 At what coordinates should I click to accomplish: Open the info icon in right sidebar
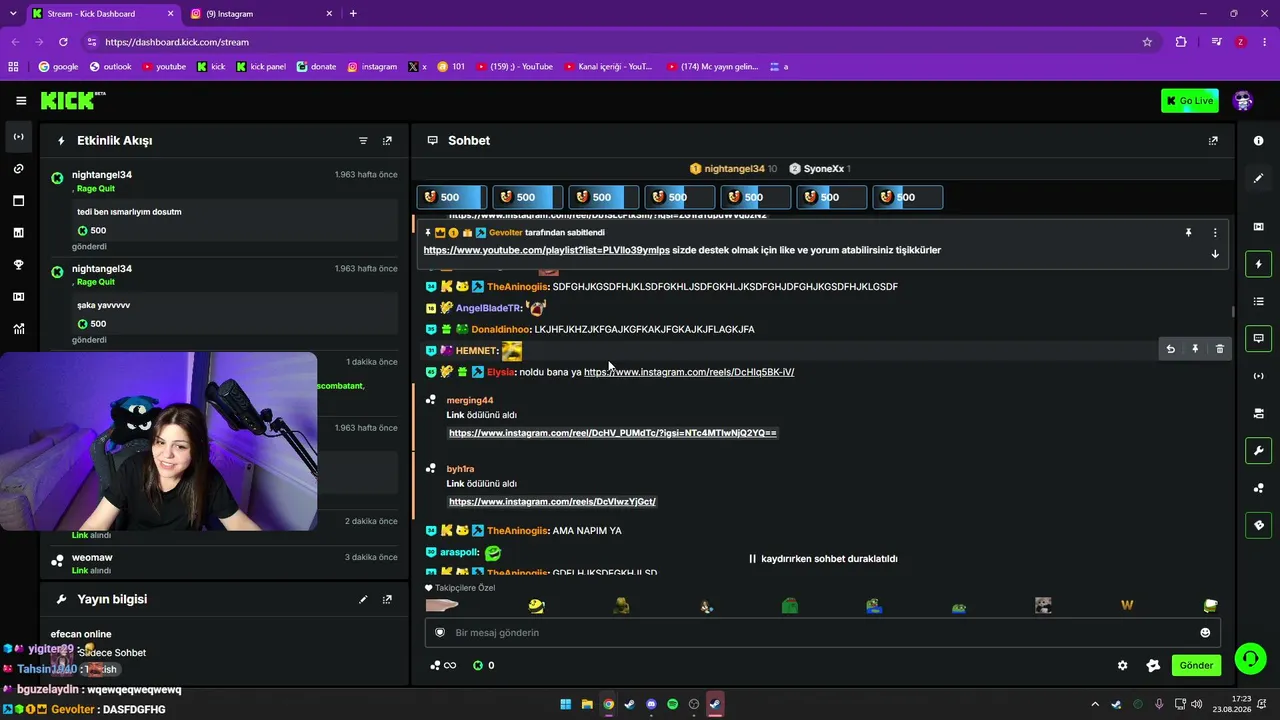tap(1258, 141)
